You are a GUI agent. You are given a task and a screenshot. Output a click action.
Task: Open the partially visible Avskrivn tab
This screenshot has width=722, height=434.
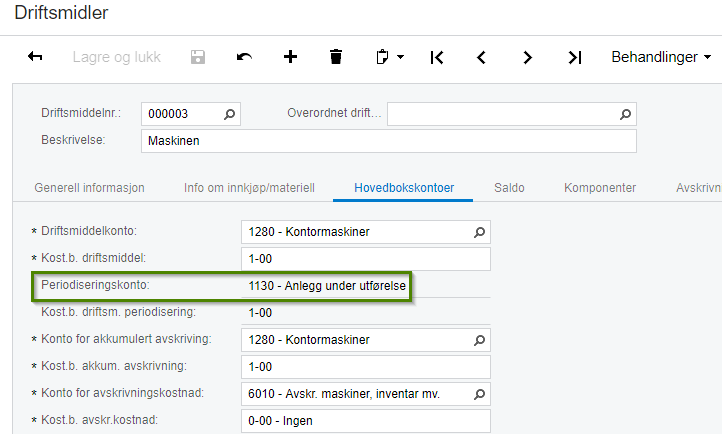(699, 188)
